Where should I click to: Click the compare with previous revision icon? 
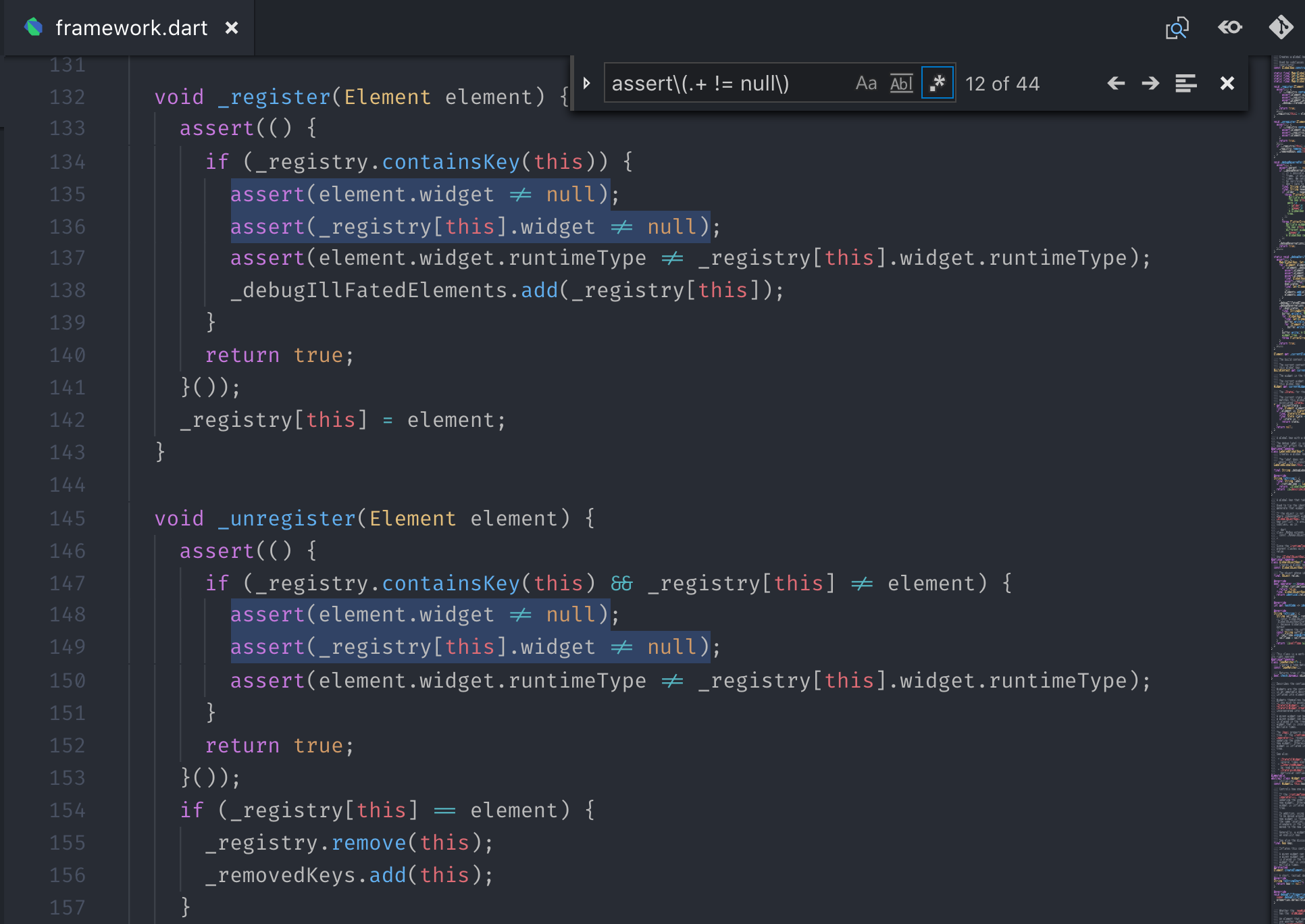(x=1229, y=28)
